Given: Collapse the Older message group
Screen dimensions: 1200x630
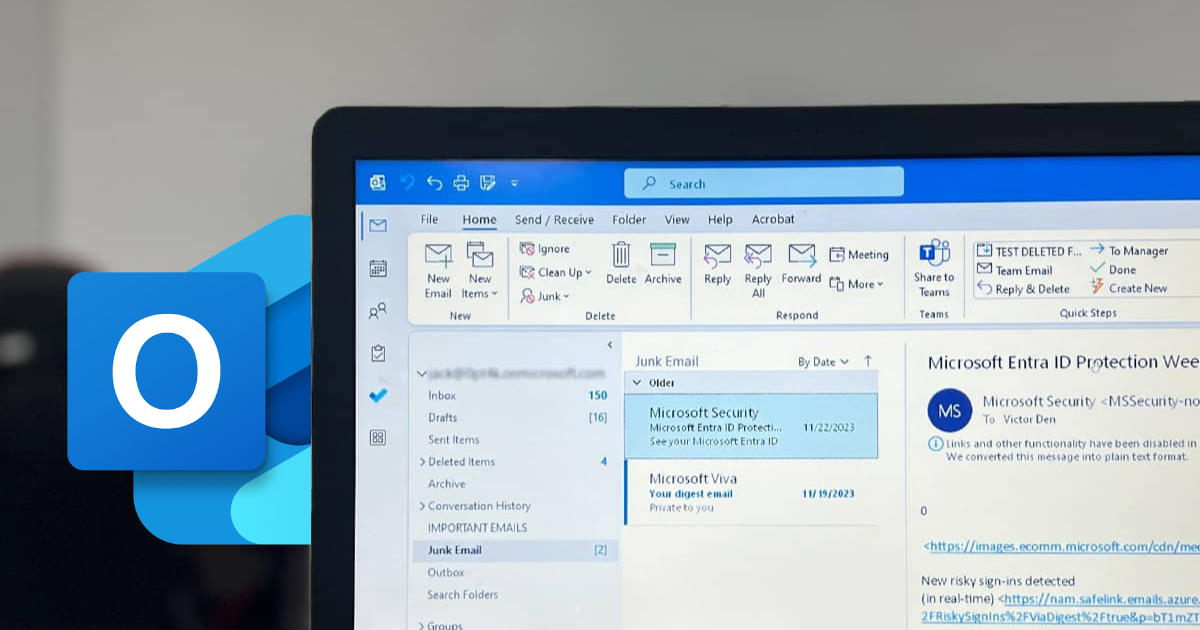Looking at the screenshot, I should (x=637, y=382).
